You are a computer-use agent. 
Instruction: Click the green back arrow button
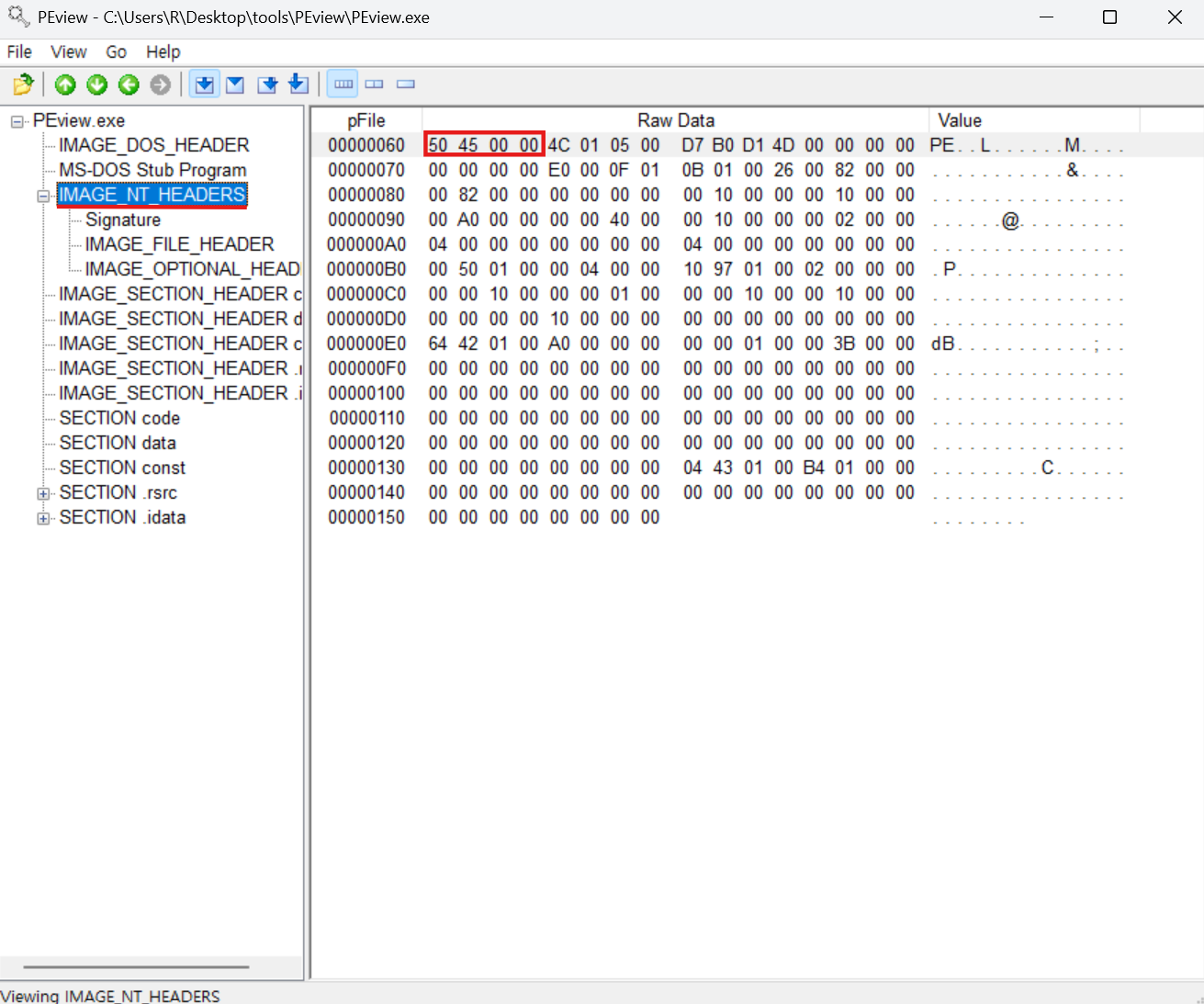tap(129, 85)
